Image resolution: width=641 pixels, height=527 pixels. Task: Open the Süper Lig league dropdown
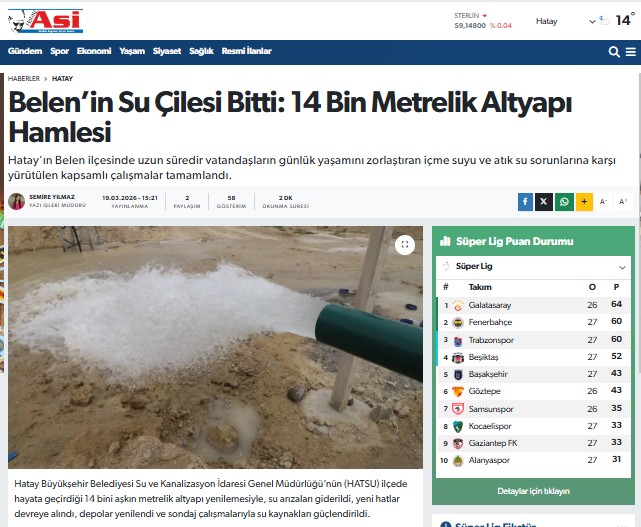tap(533, 267)
